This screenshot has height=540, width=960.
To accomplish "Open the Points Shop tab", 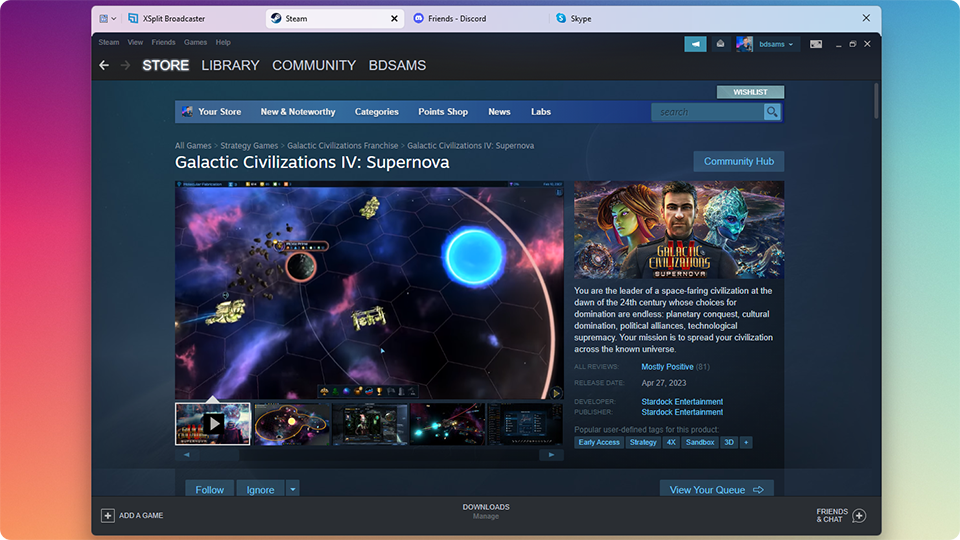I will click(443, 111).
